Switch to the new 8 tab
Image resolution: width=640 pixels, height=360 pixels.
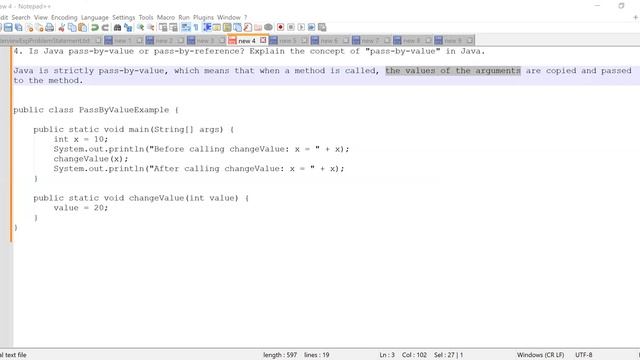pyautogui.click(x=411, y=41)
